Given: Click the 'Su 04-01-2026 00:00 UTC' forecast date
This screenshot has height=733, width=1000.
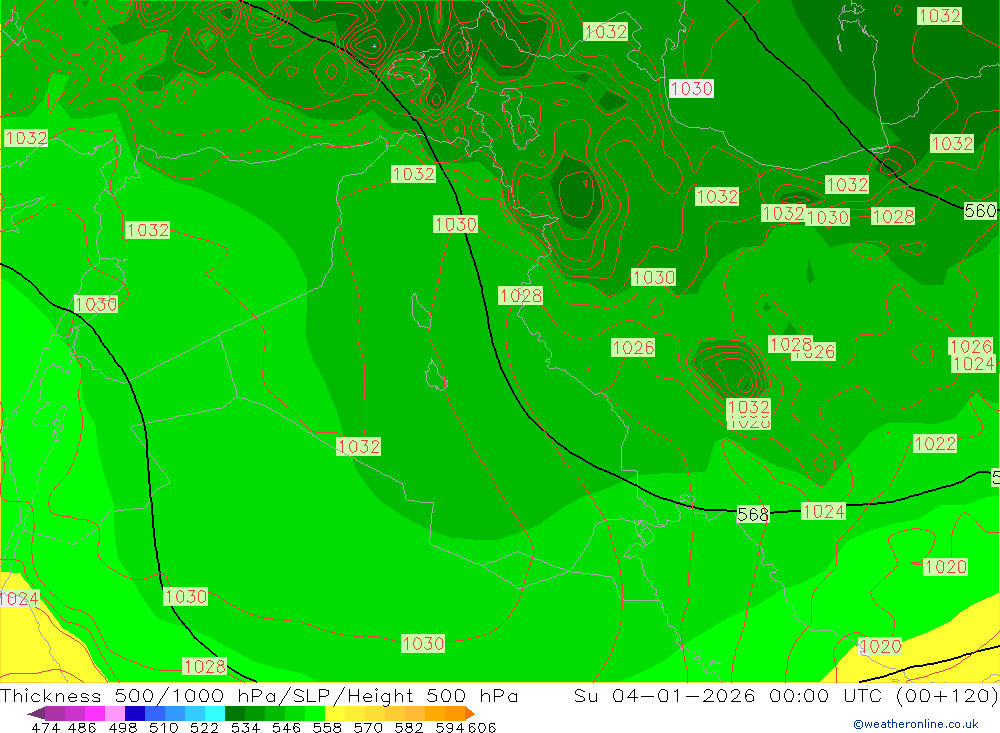Looking at the screenshot, I should pyautogui.click(x=728, y=695).
